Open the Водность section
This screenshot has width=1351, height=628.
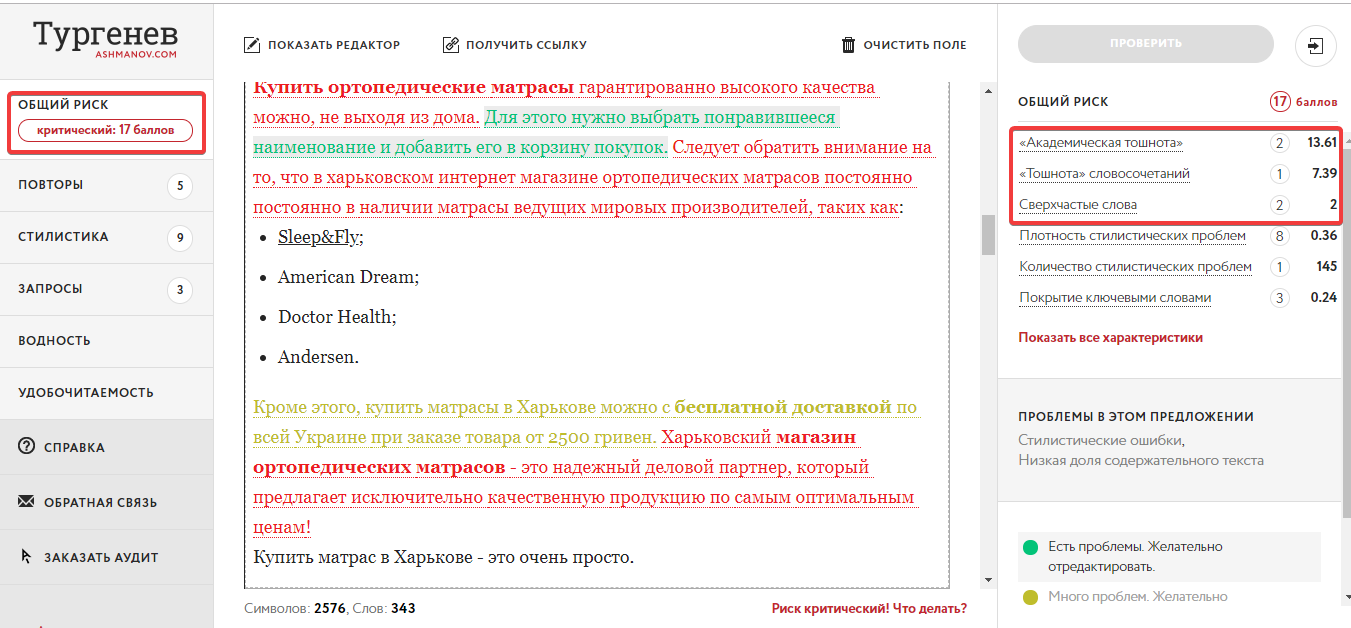pyautogui.click(x=106, y=341)
